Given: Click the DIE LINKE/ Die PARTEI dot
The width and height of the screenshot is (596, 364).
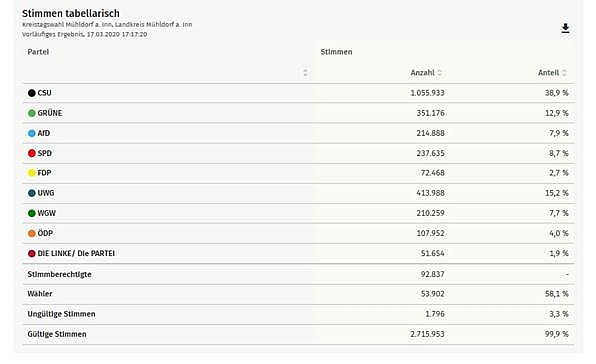Looking at the screenshot, I should pos(32,253).
